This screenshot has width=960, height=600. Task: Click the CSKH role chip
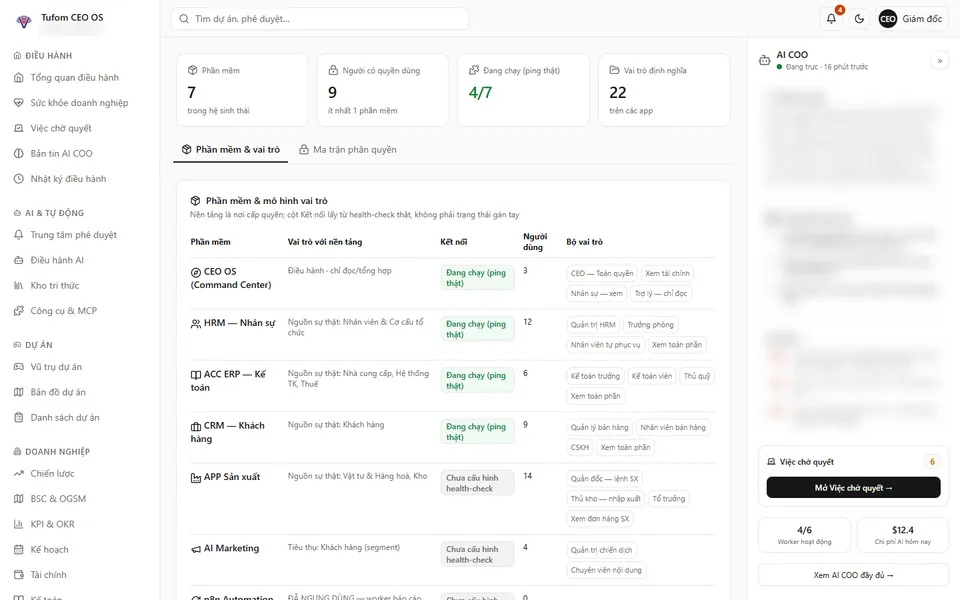(x=580, y=448)
